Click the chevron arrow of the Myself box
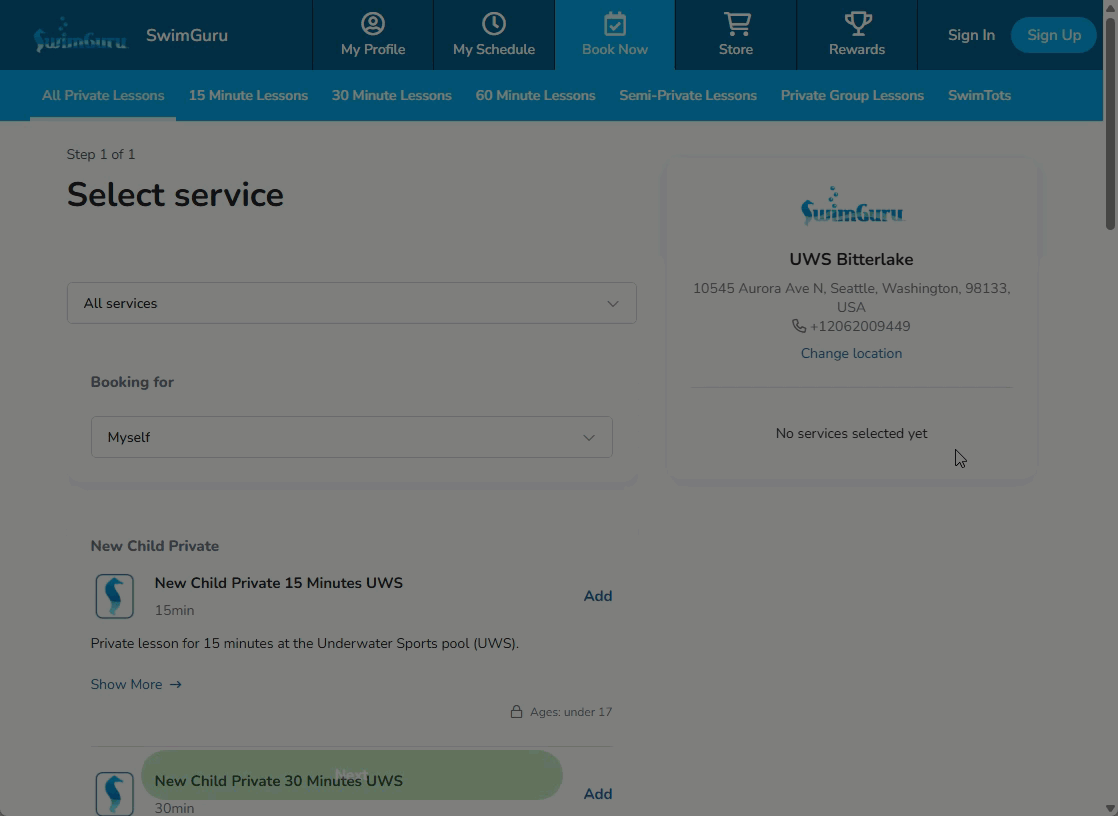The height and width of the screenshot is (816, 1118). tap(589, 438)
